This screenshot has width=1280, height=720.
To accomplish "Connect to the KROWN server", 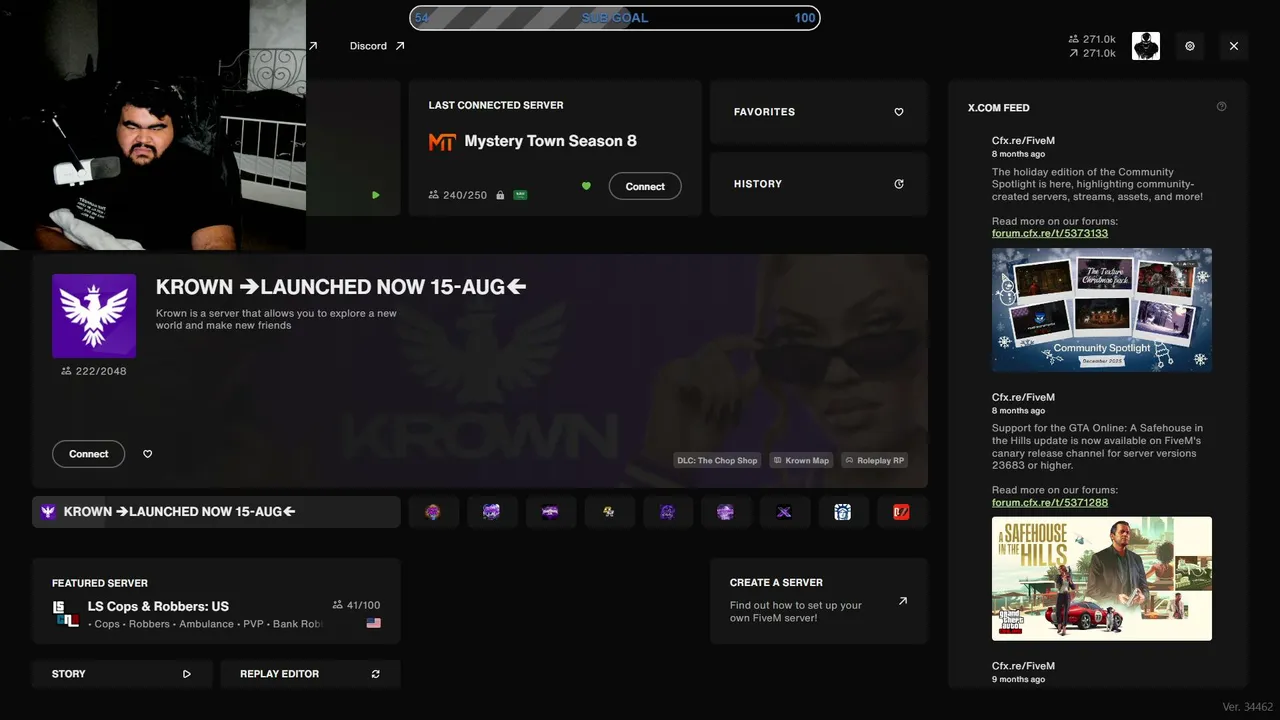I will click(x=89, y=454).
